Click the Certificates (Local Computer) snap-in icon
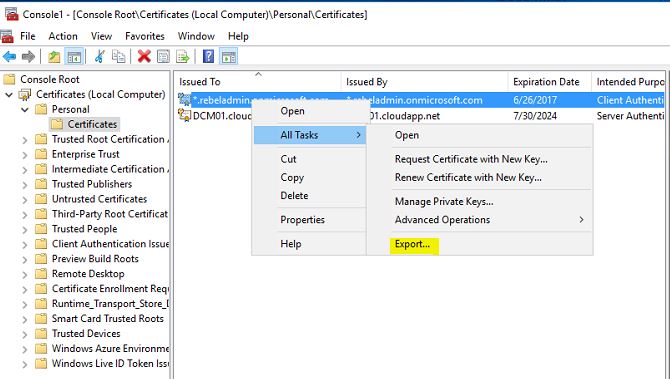Viewport: 670px width, 379px height. (x=25, y=94)
